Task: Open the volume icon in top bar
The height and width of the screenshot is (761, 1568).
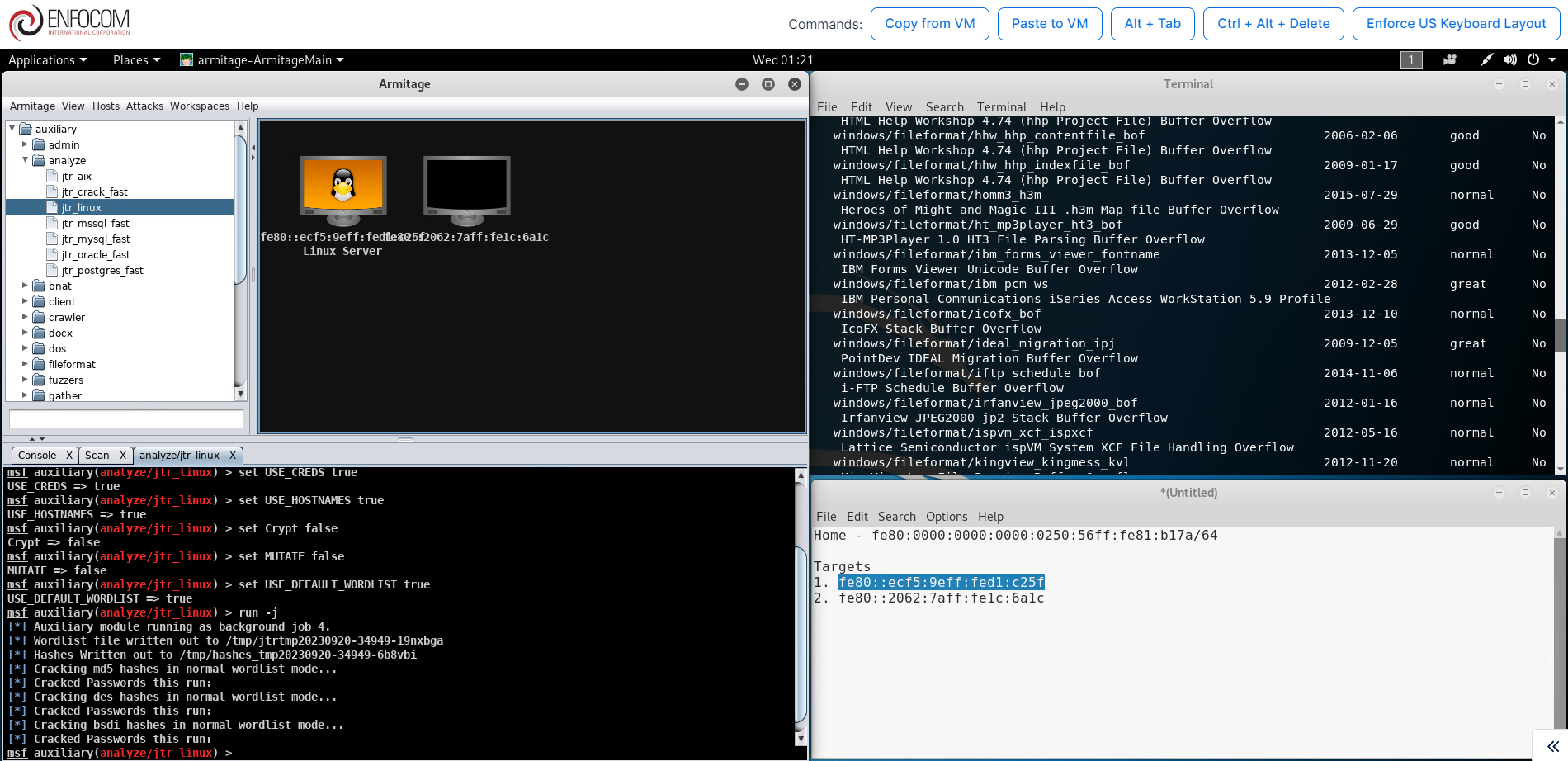Action: tap(1509, 59)
